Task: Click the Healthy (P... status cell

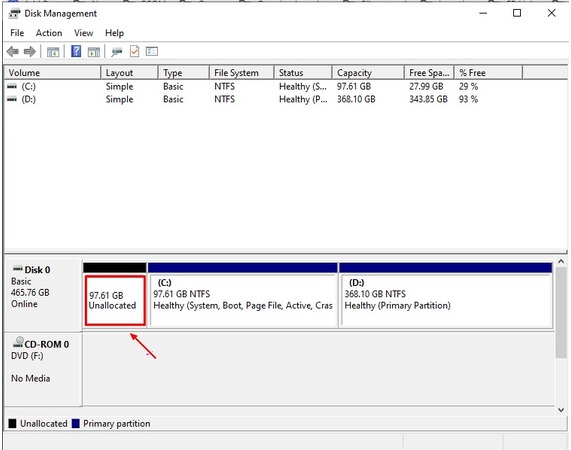Action: click(303, 99)
